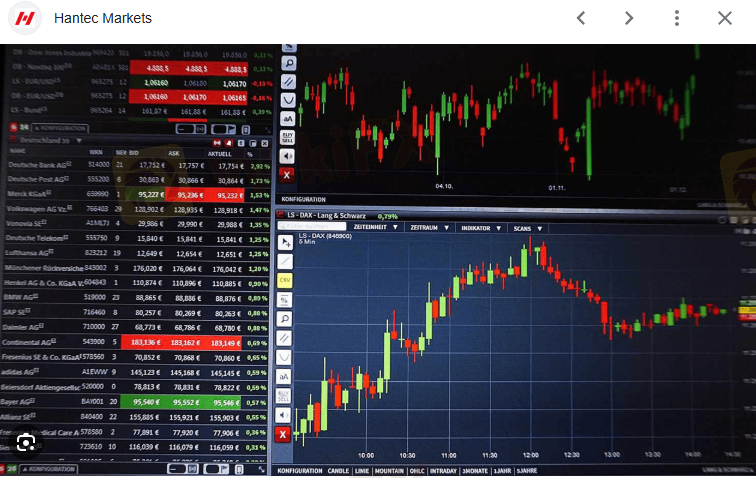The image size is (756, 478).
Task: Open Buy Sell tool in DAX chart
Action: point(284,396)
